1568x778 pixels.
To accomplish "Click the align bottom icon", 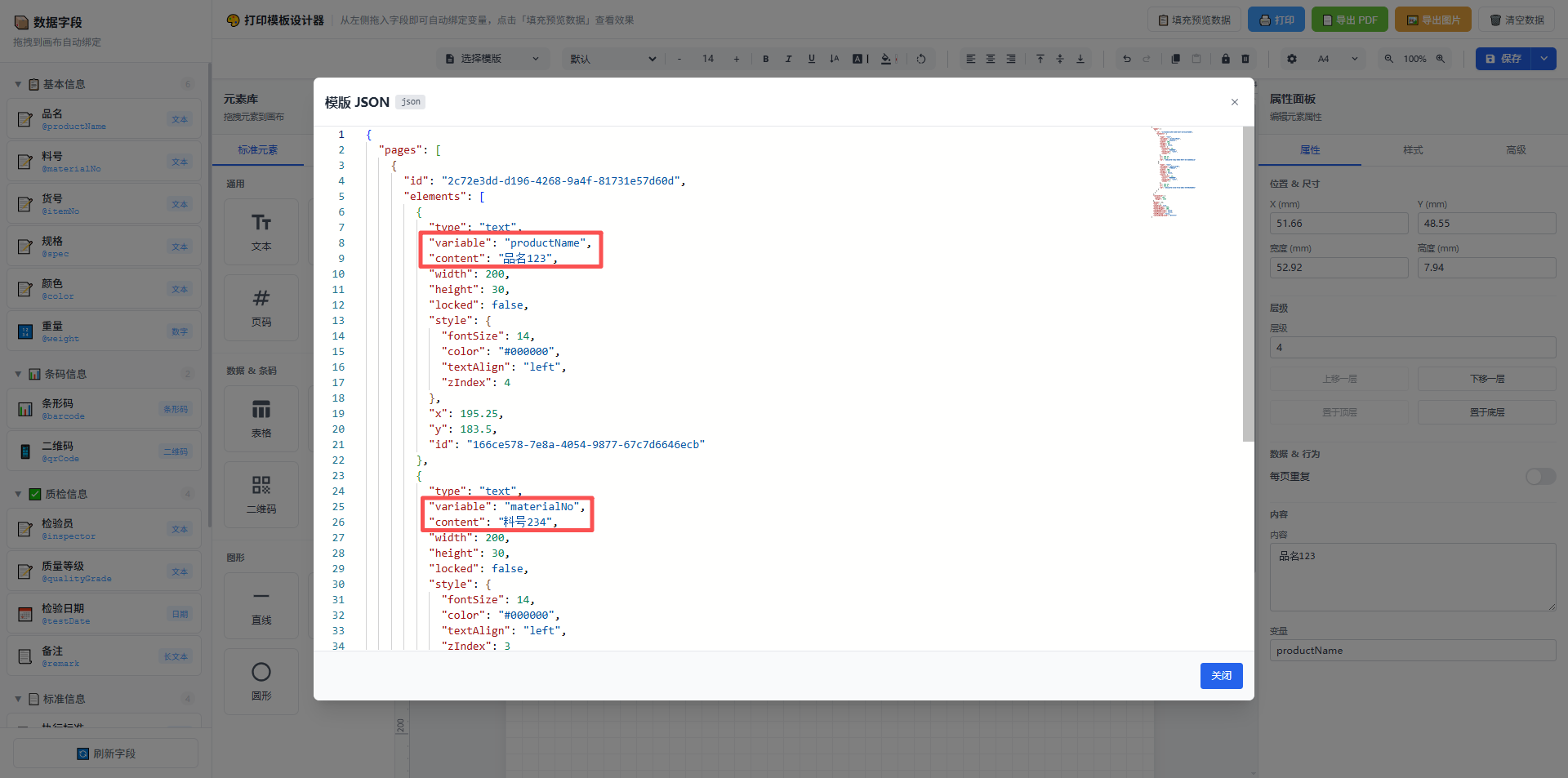I will [1080, 59].
